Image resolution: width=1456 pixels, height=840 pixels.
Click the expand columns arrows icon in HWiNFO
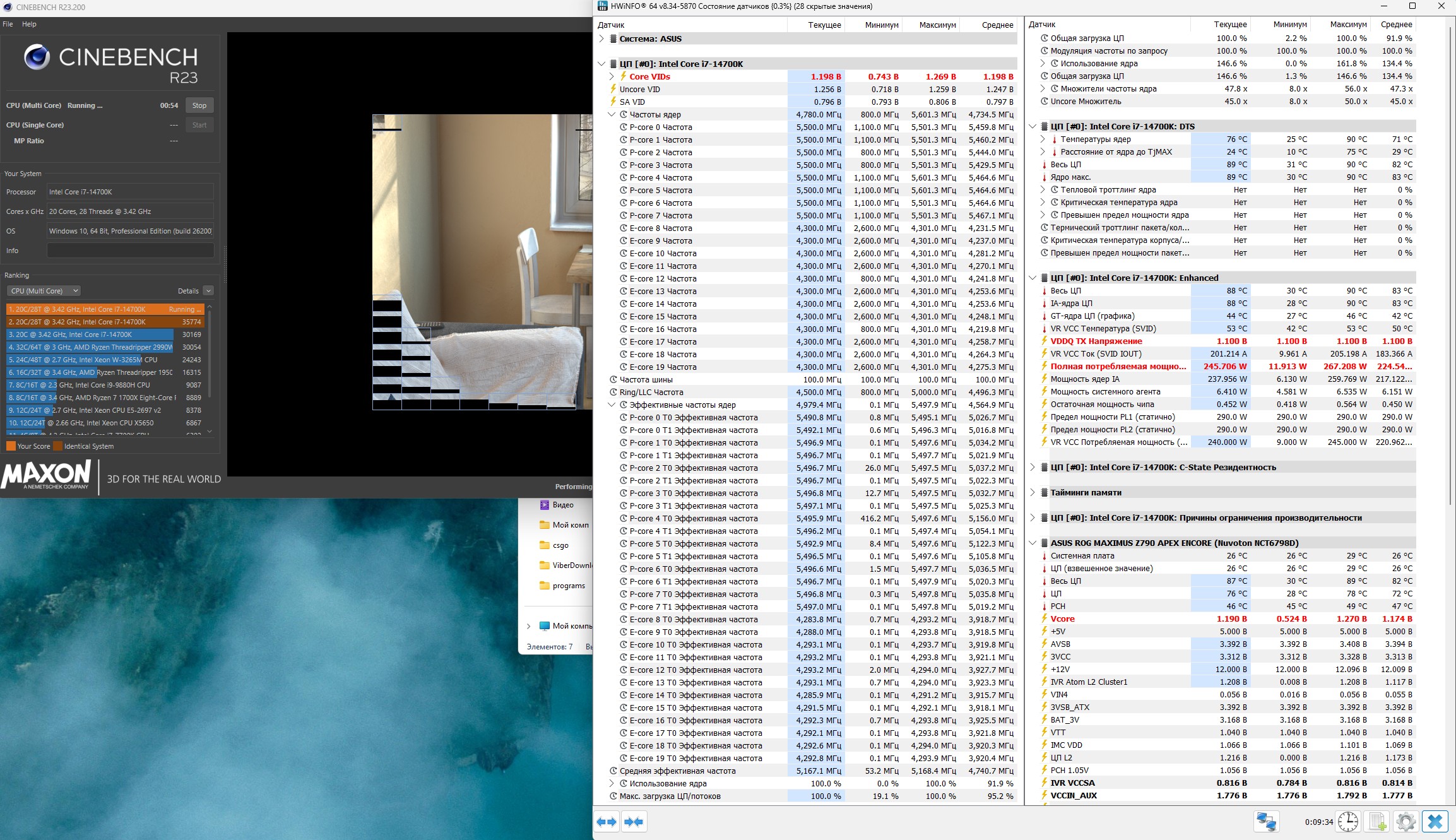(x=607, y=822)
